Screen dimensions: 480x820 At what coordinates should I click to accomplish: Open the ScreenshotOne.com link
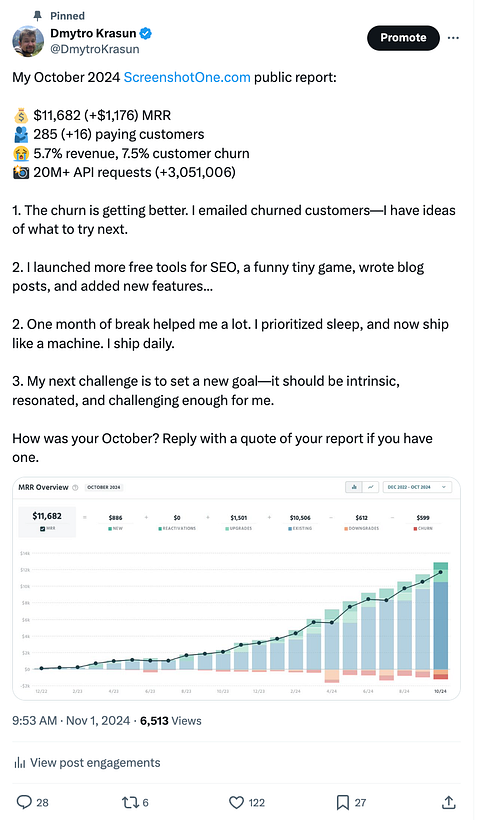187,77
